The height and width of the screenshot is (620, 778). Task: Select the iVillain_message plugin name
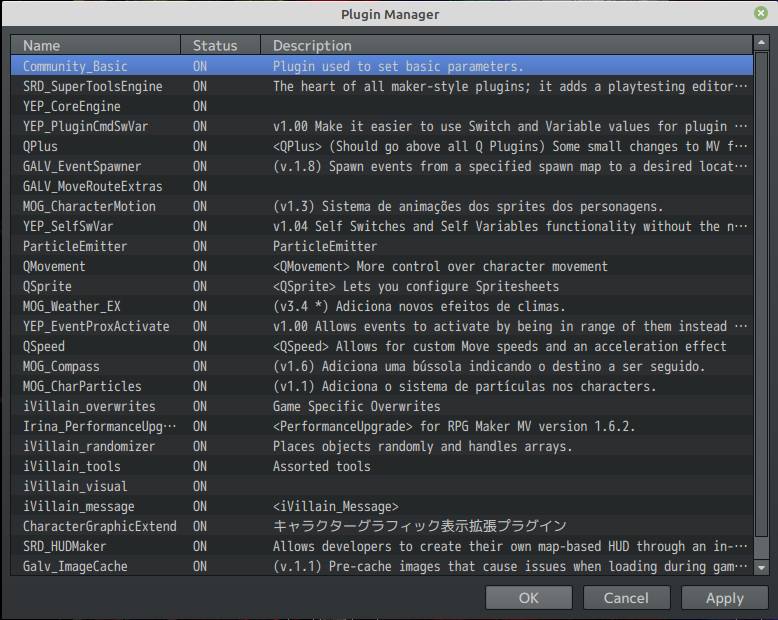tap(79, 506)
